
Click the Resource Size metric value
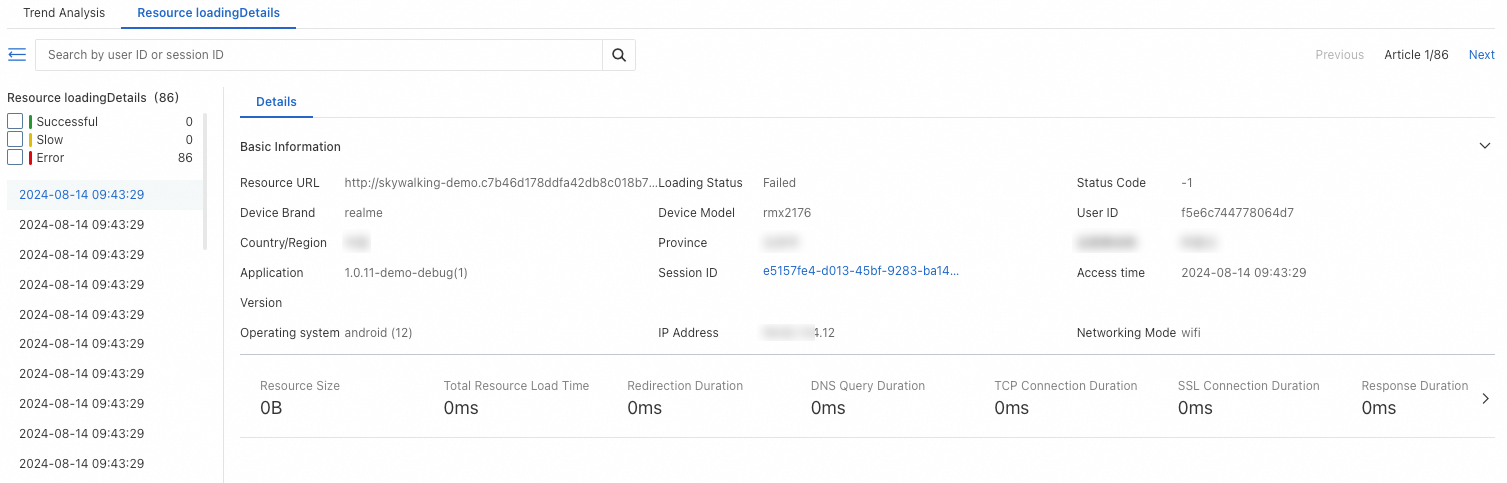[271, 408]
